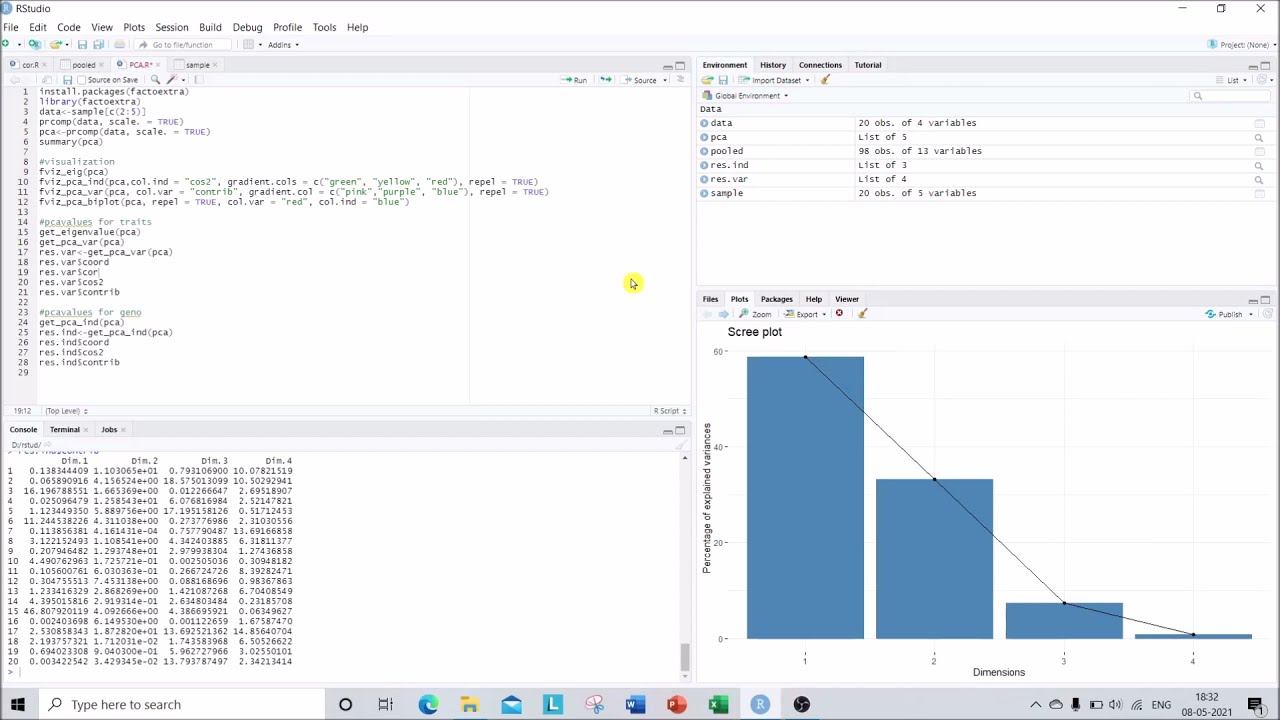The width and height of the screenshot is (1280, 720).
Task: Close the sample tab with its X
Action: tap(216, 65)
